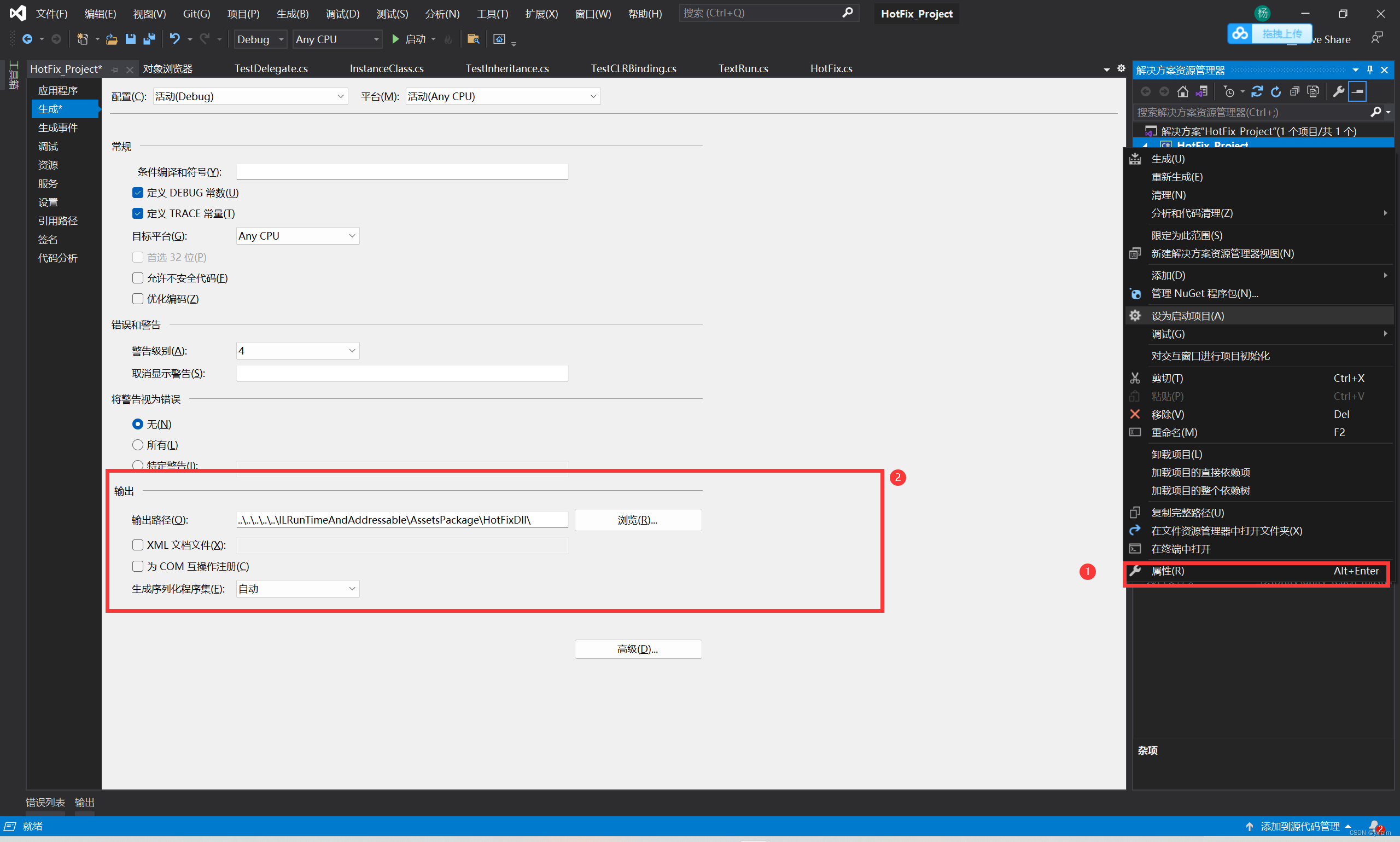
Task: Click the save all files icon
Action: 149,39
